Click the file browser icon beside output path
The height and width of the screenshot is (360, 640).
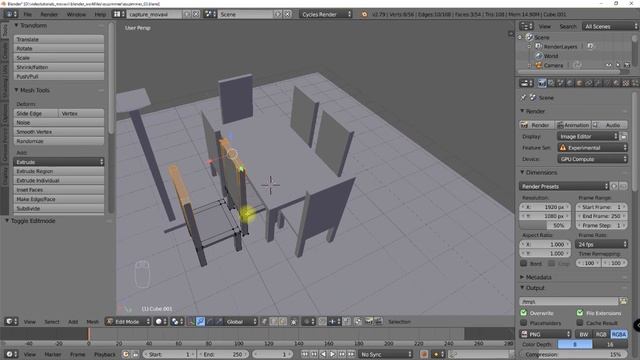coord(623,302)
